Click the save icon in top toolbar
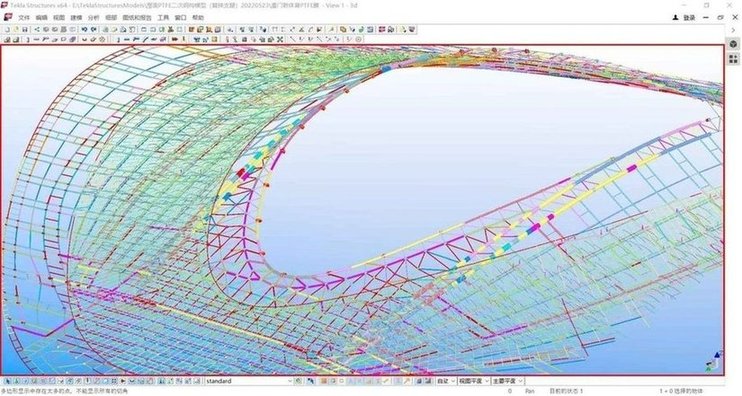Screen dimensions: 742x396 pos(25,29)
